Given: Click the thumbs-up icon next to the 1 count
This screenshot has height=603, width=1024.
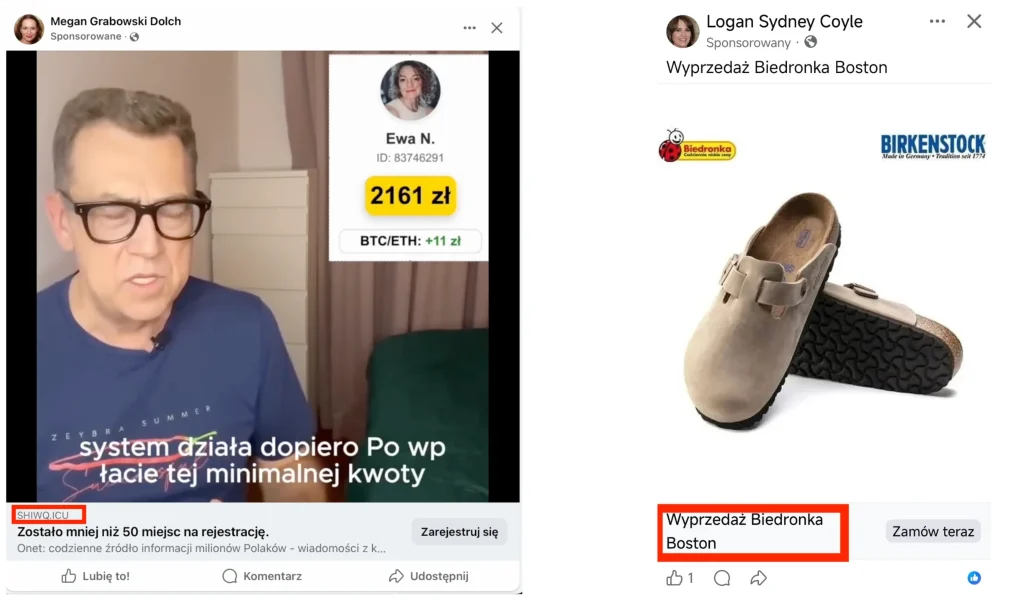Looking at the screenshot, I should tap(674, 577).
